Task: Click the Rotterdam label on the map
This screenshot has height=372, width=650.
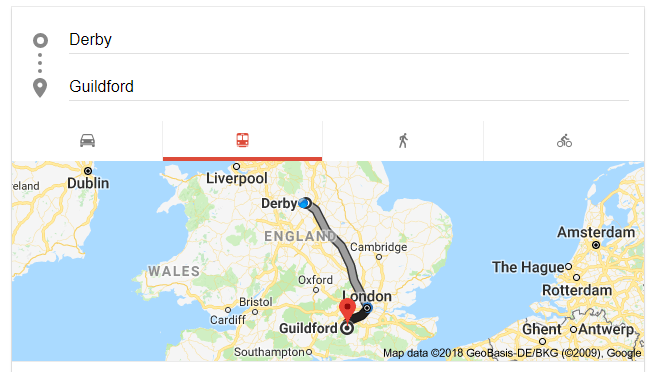Action: [x=577, y=290]
